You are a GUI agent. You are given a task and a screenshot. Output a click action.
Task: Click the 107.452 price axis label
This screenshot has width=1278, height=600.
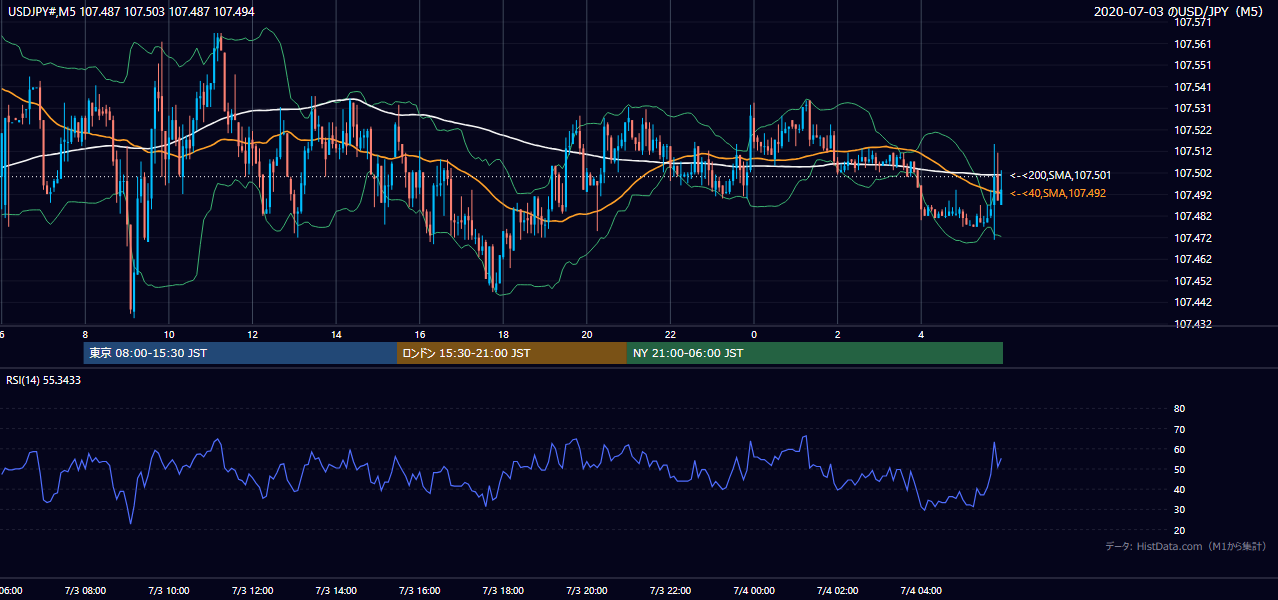(x=1195, y=281)
